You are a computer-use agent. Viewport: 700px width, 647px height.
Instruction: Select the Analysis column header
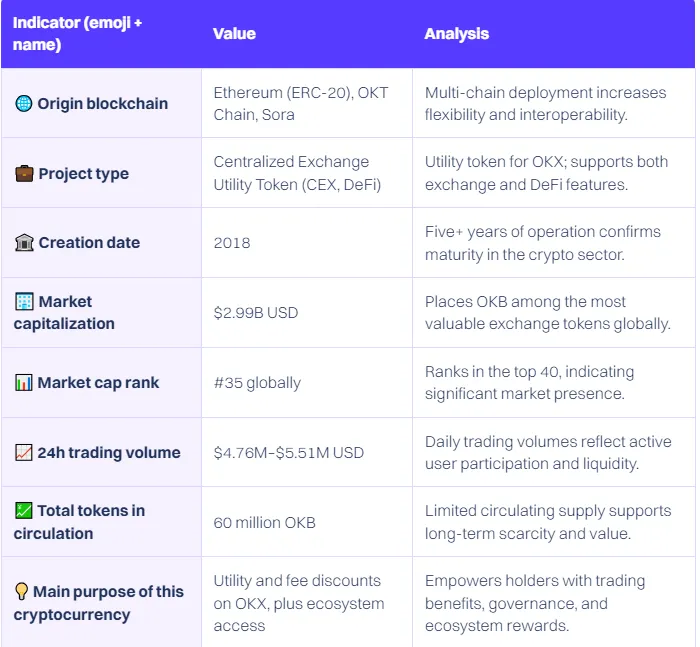[457, 34]
